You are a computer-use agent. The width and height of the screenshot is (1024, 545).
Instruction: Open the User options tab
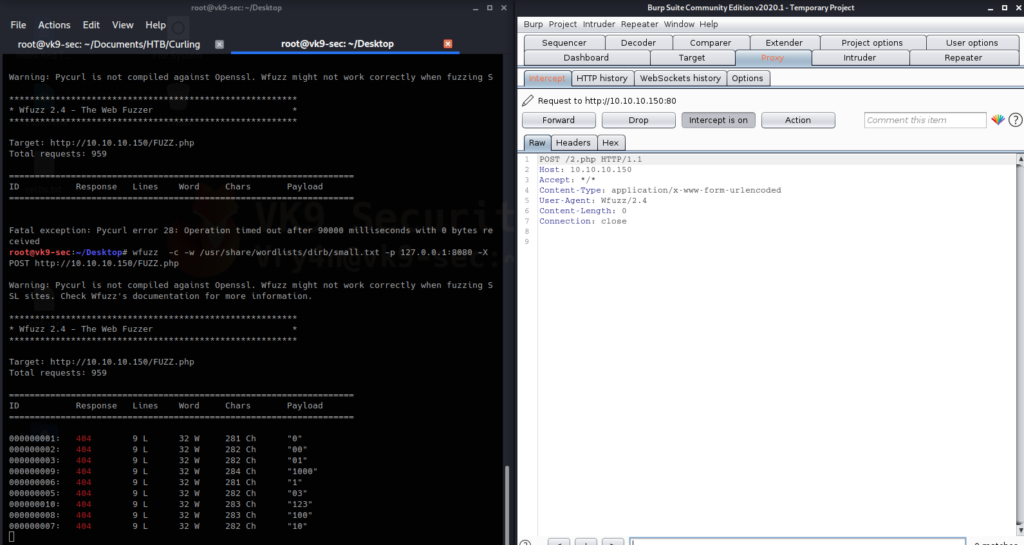tap(972, 42)
